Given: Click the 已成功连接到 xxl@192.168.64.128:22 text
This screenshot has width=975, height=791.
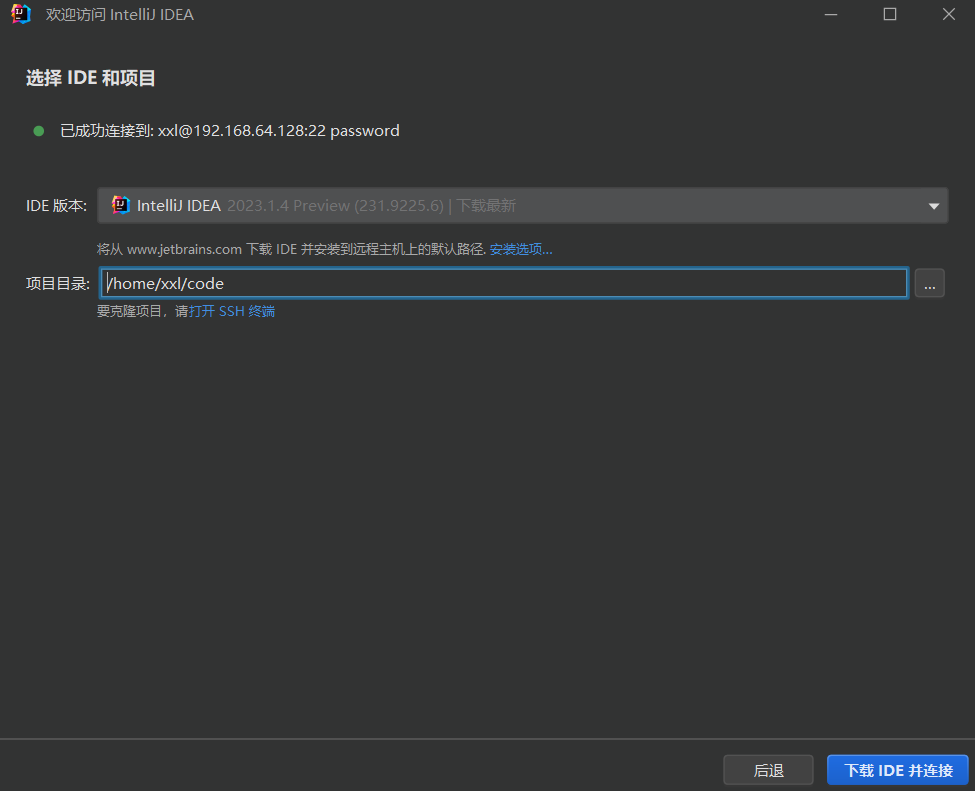Looking at the screenshot, I should (x=229, y=131).
